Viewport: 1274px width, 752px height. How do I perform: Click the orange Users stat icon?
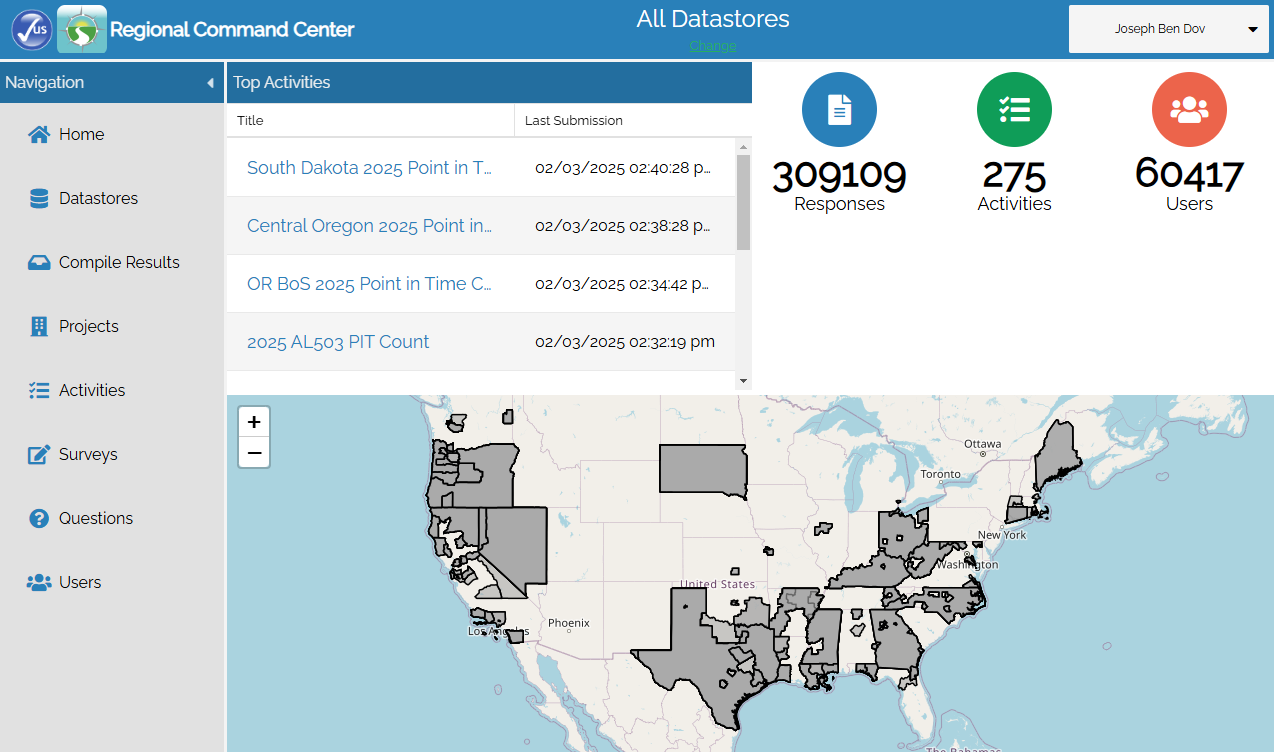coord(1189,110)
